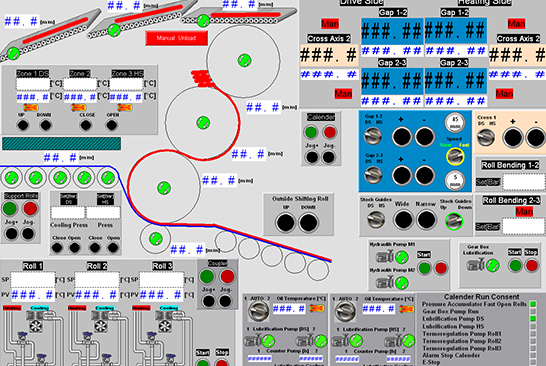Click the Gap 2-3 plus button

pos(402,175)
